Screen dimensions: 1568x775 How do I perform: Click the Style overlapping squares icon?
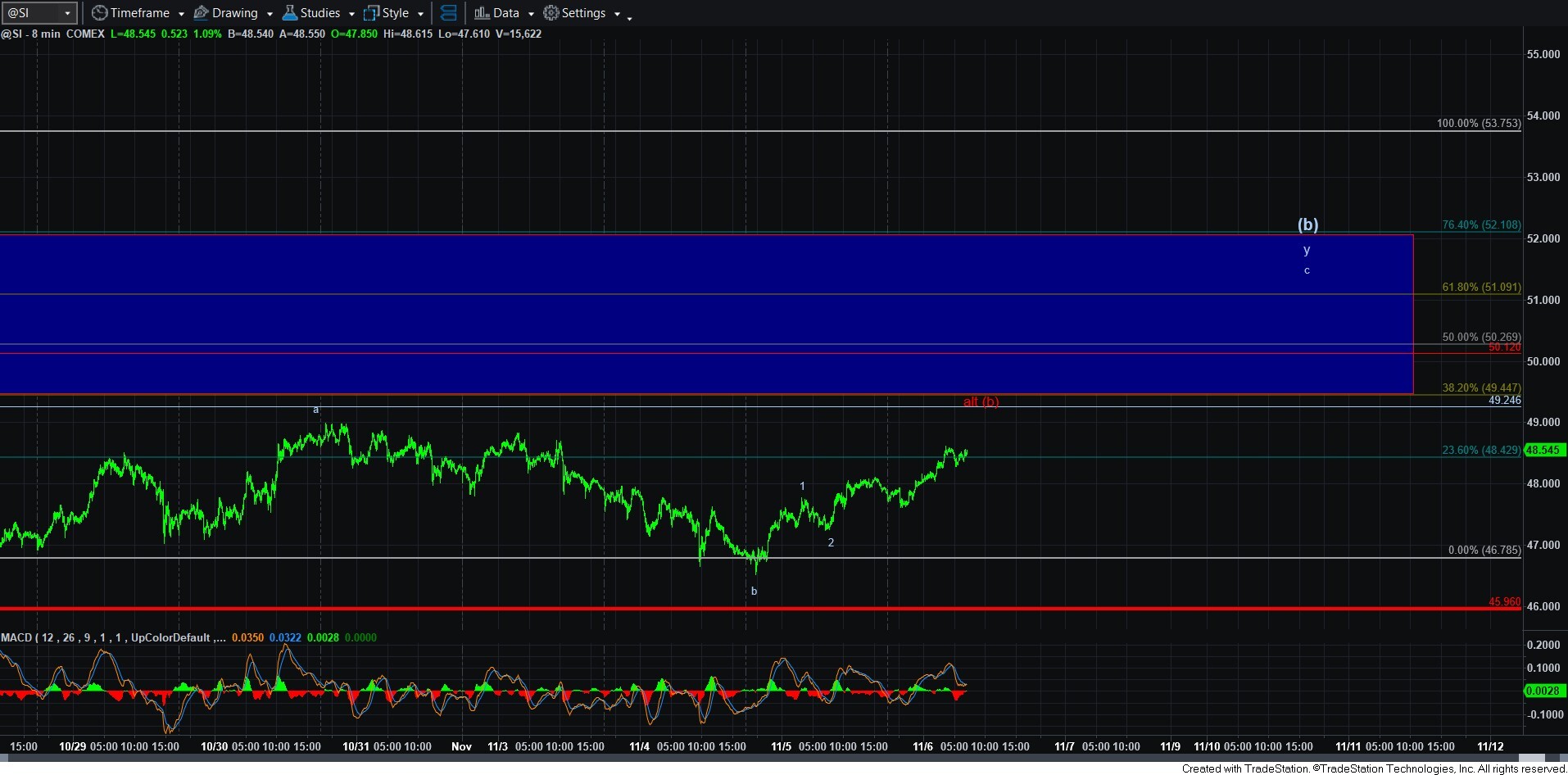coord(371,13)
